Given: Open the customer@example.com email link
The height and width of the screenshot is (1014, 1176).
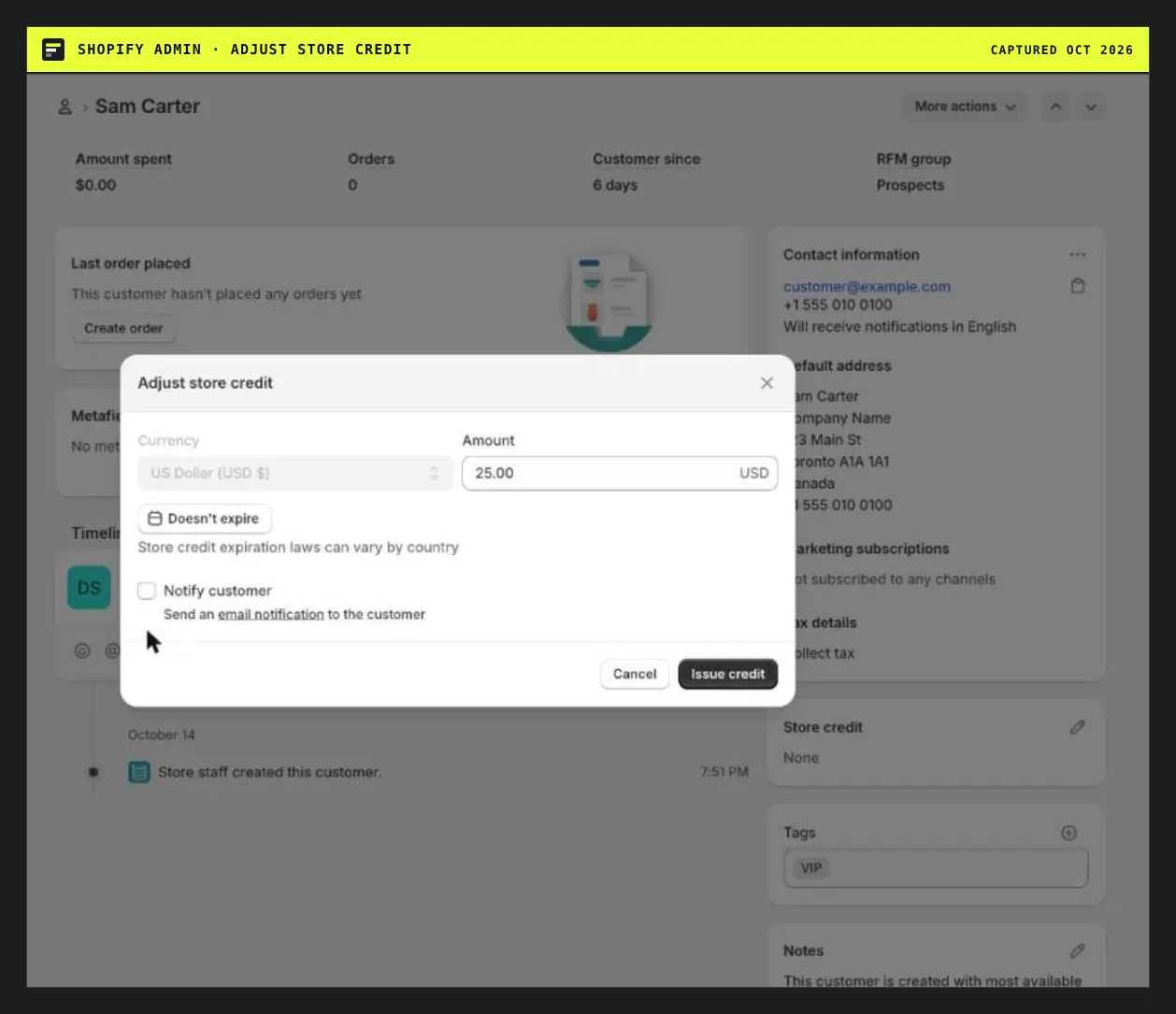Looking at the screenshot, I should pos(867,286).
